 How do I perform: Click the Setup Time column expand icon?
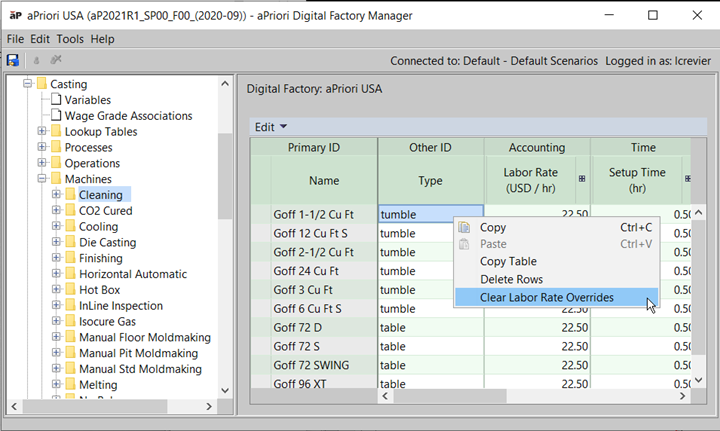pos(688,179)
